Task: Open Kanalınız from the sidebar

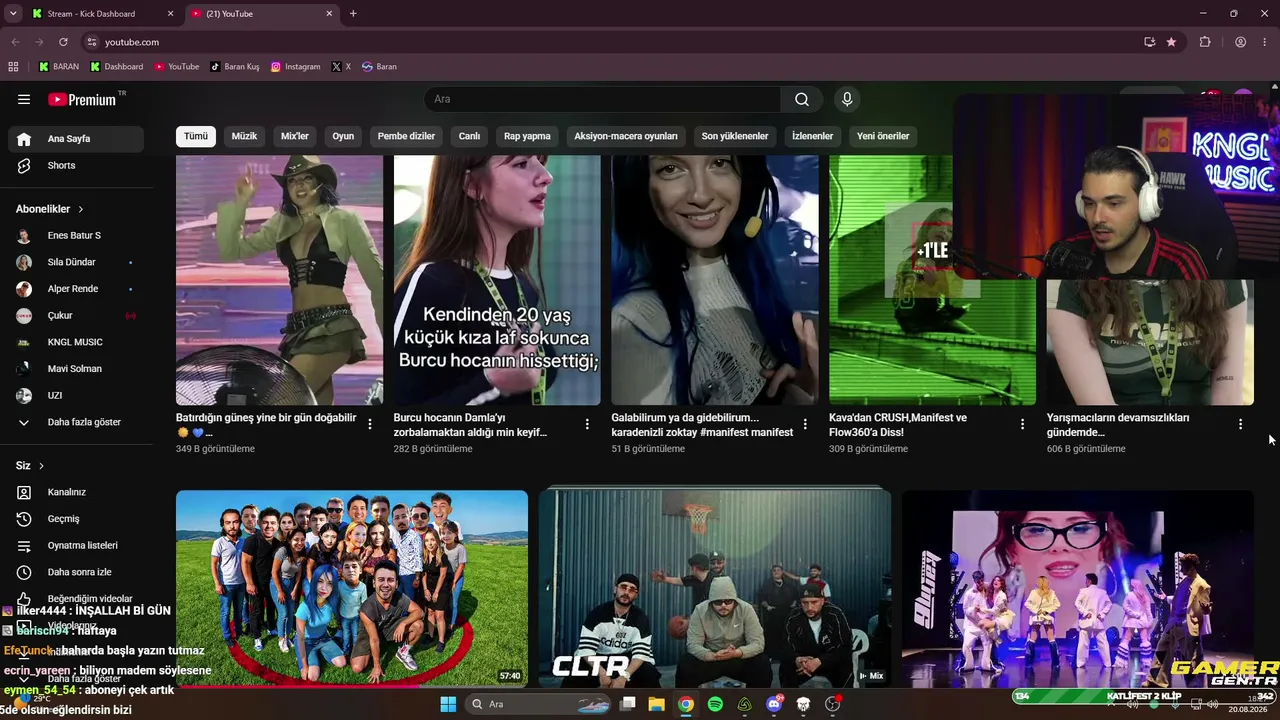Action: (76, 492)
